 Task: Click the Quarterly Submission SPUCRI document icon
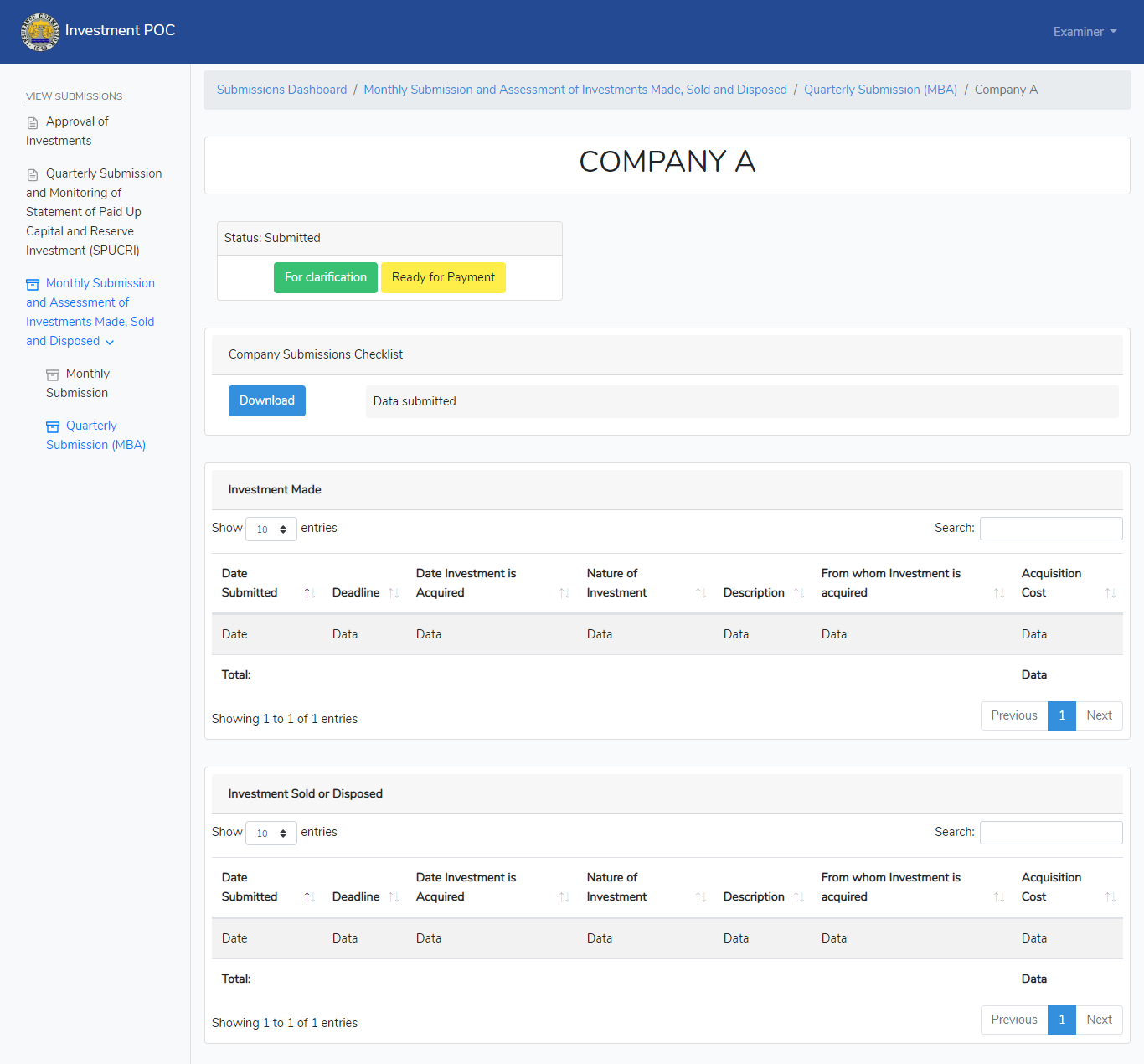pyautogui.click(x=33, y=174)
